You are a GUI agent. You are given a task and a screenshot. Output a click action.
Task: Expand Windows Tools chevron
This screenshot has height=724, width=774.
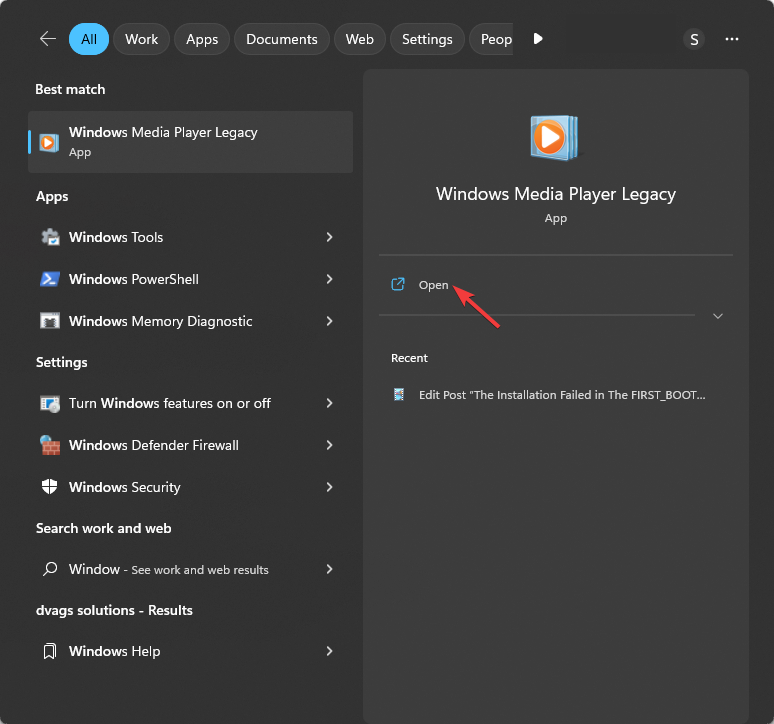click(329, 237)
